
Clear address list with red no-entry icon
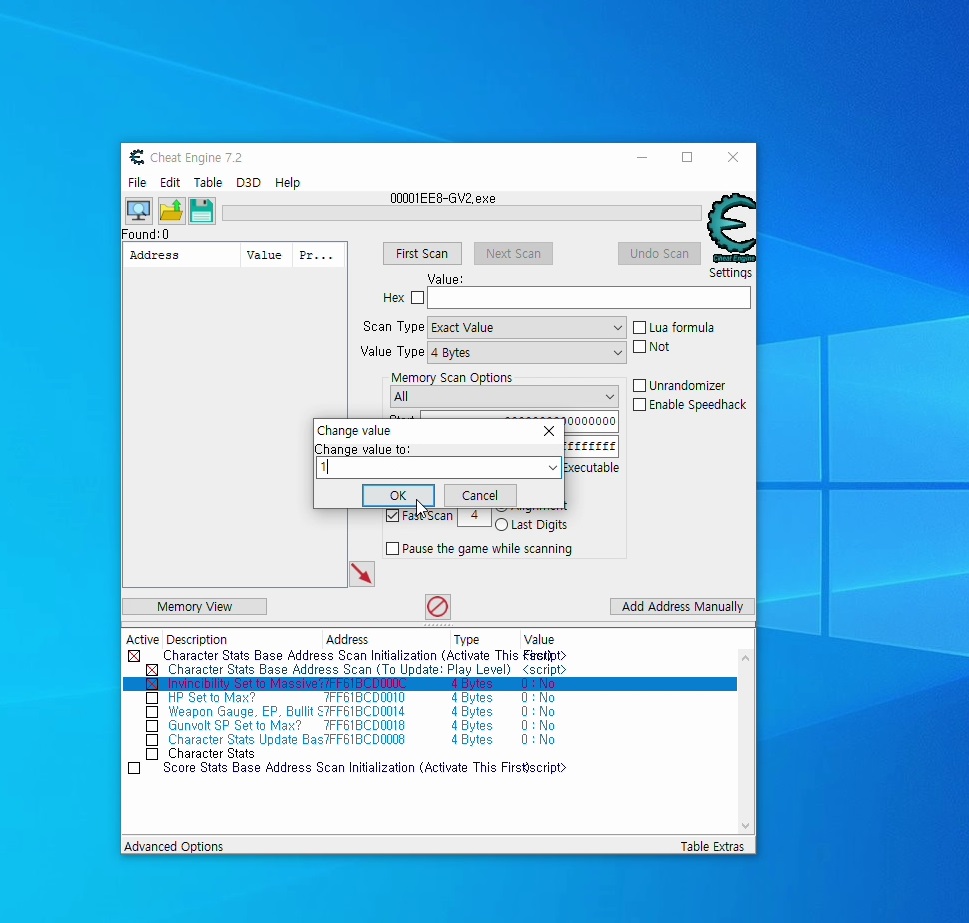point(438,607)
